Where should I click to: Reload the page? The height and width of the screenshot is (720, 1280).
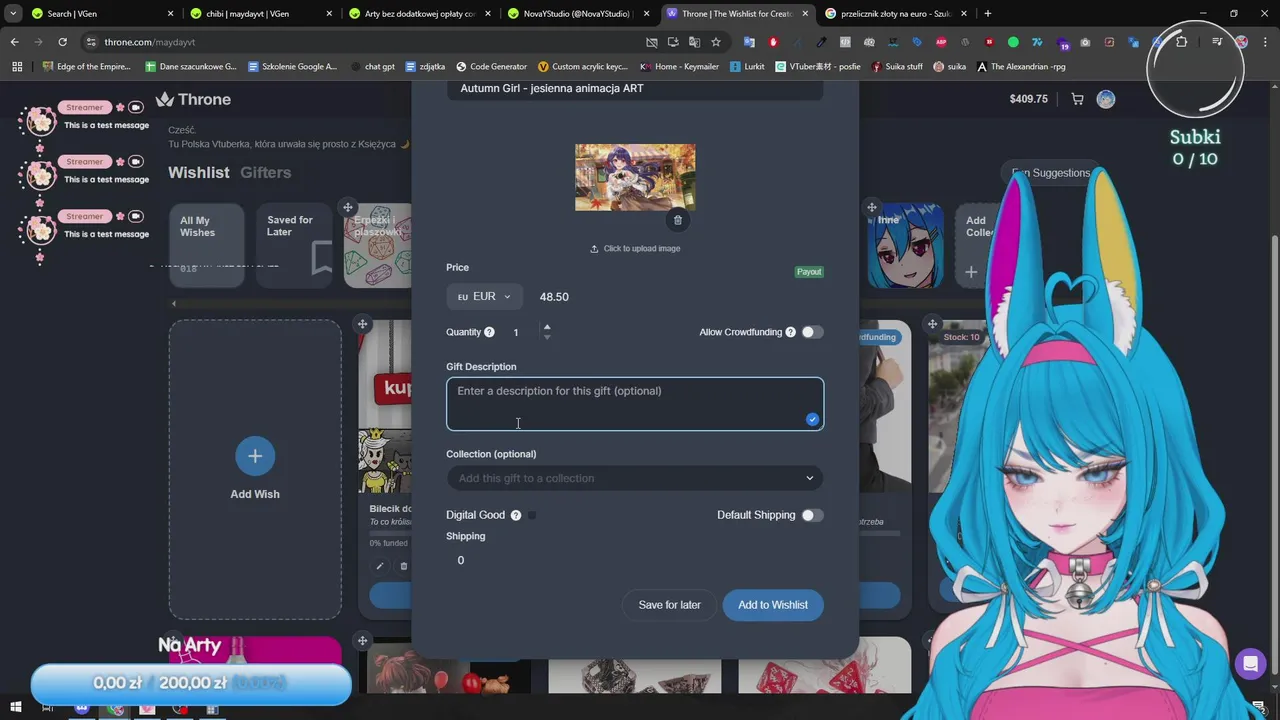coord(62,42)
